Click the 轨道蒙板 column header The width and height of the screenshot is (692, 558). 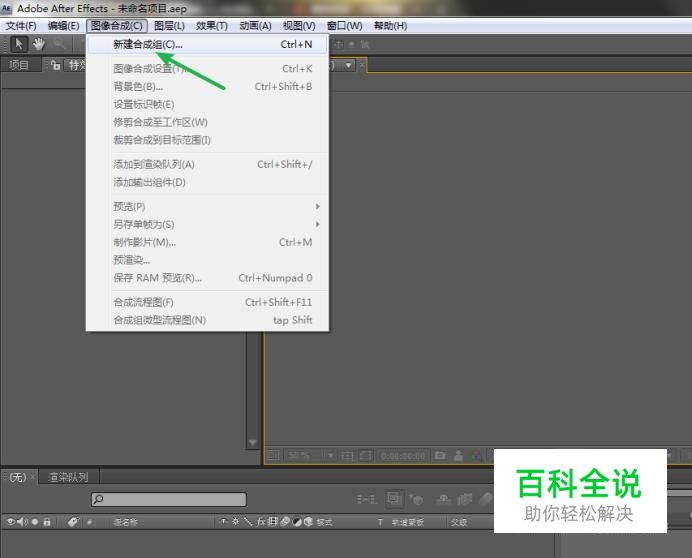point(408,523)
